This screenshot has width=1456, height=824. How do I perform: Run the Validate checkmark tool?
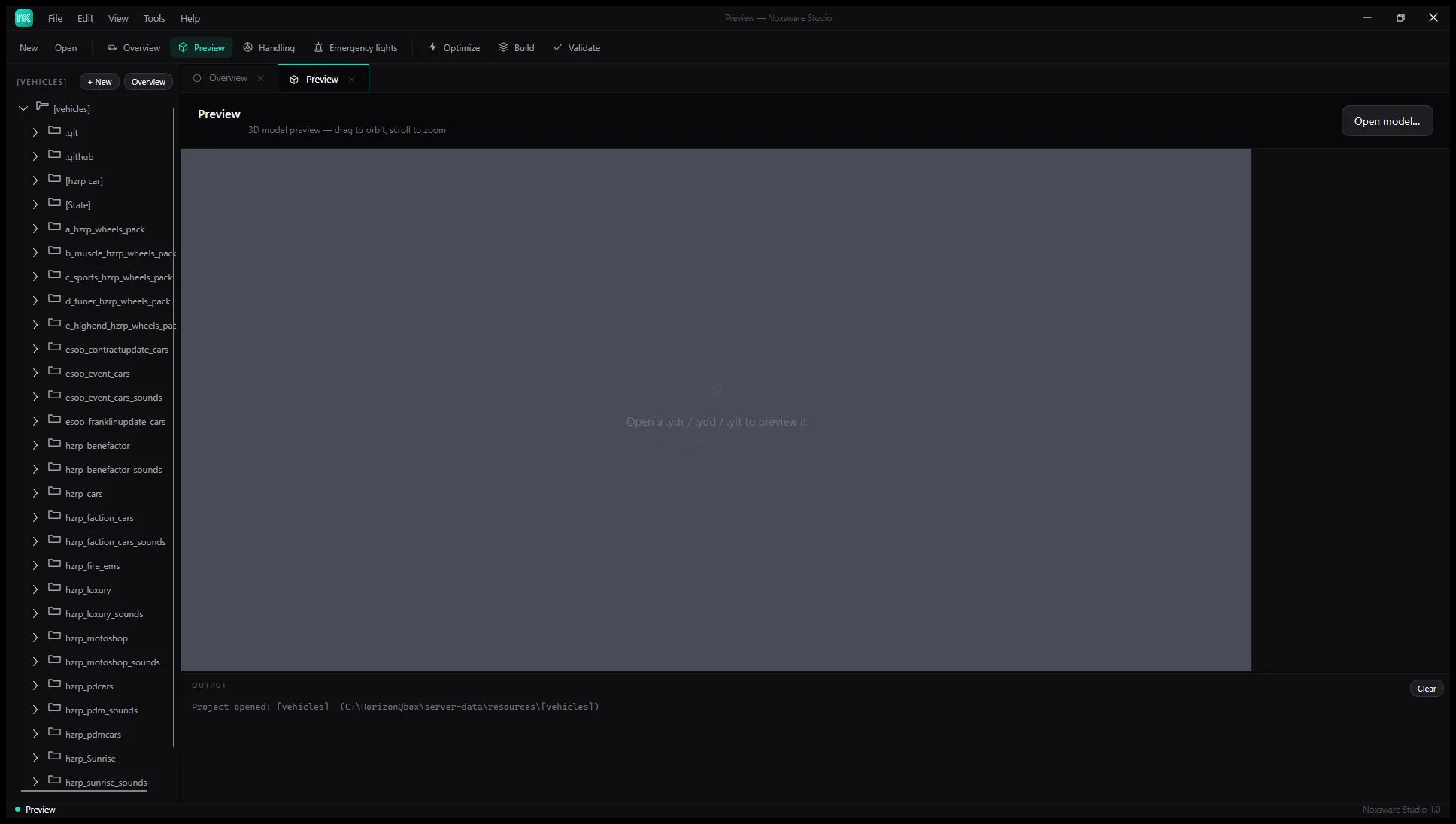click(x=577, y=47)
